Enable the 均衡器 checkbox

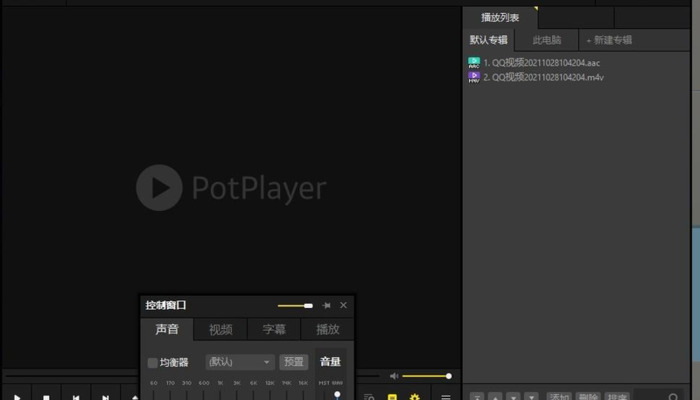(x=153, y=362)
